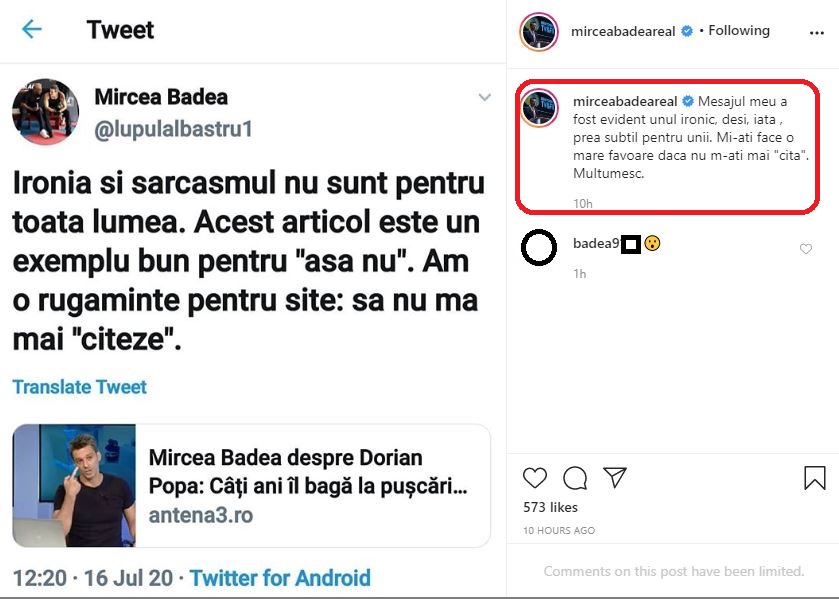Click the article thumbnail image
839x599 pixels.
click(75, 486)
